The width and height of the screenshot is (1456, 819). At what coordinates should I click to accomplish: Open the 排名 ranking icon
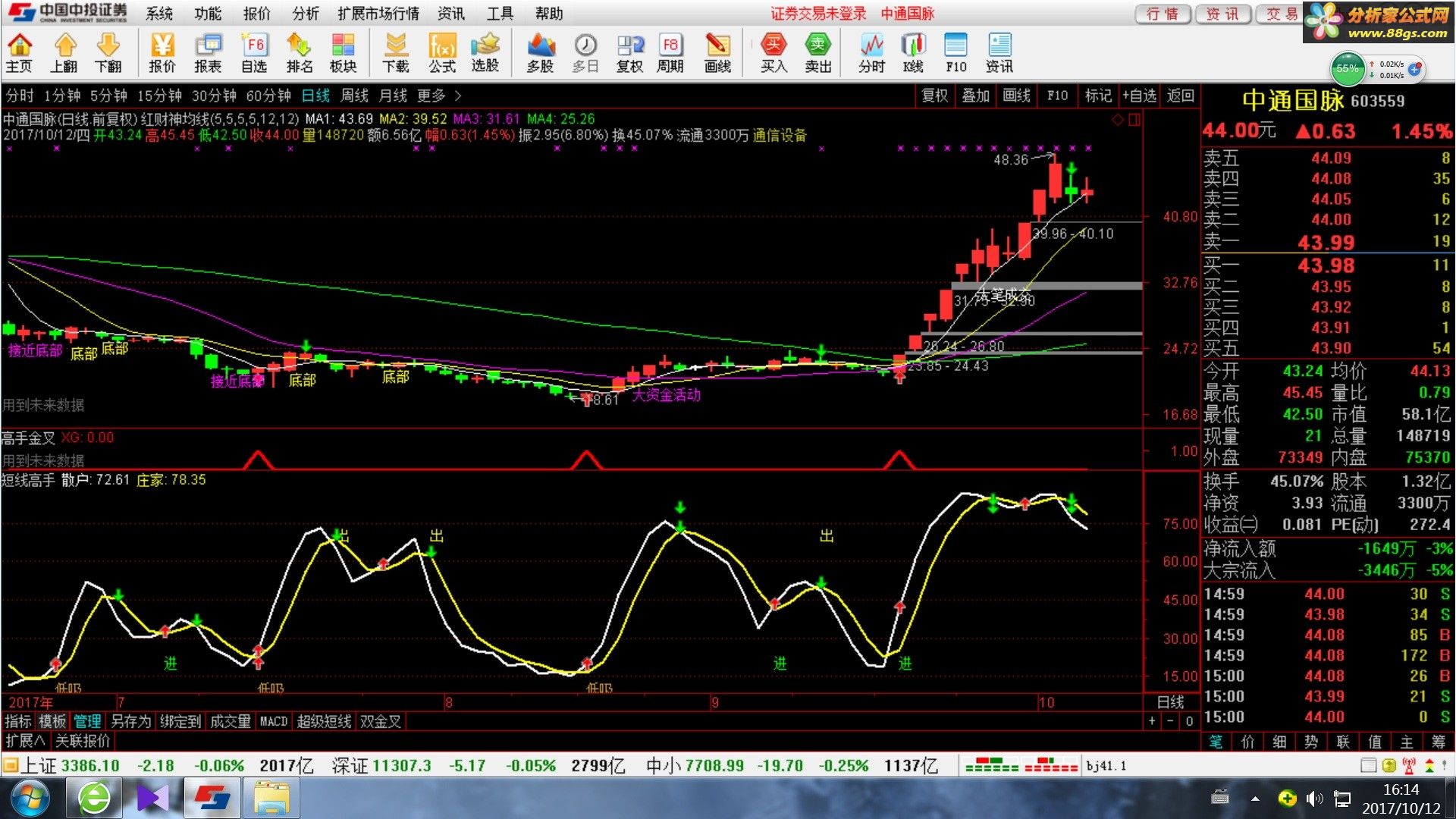coord(300,53)
